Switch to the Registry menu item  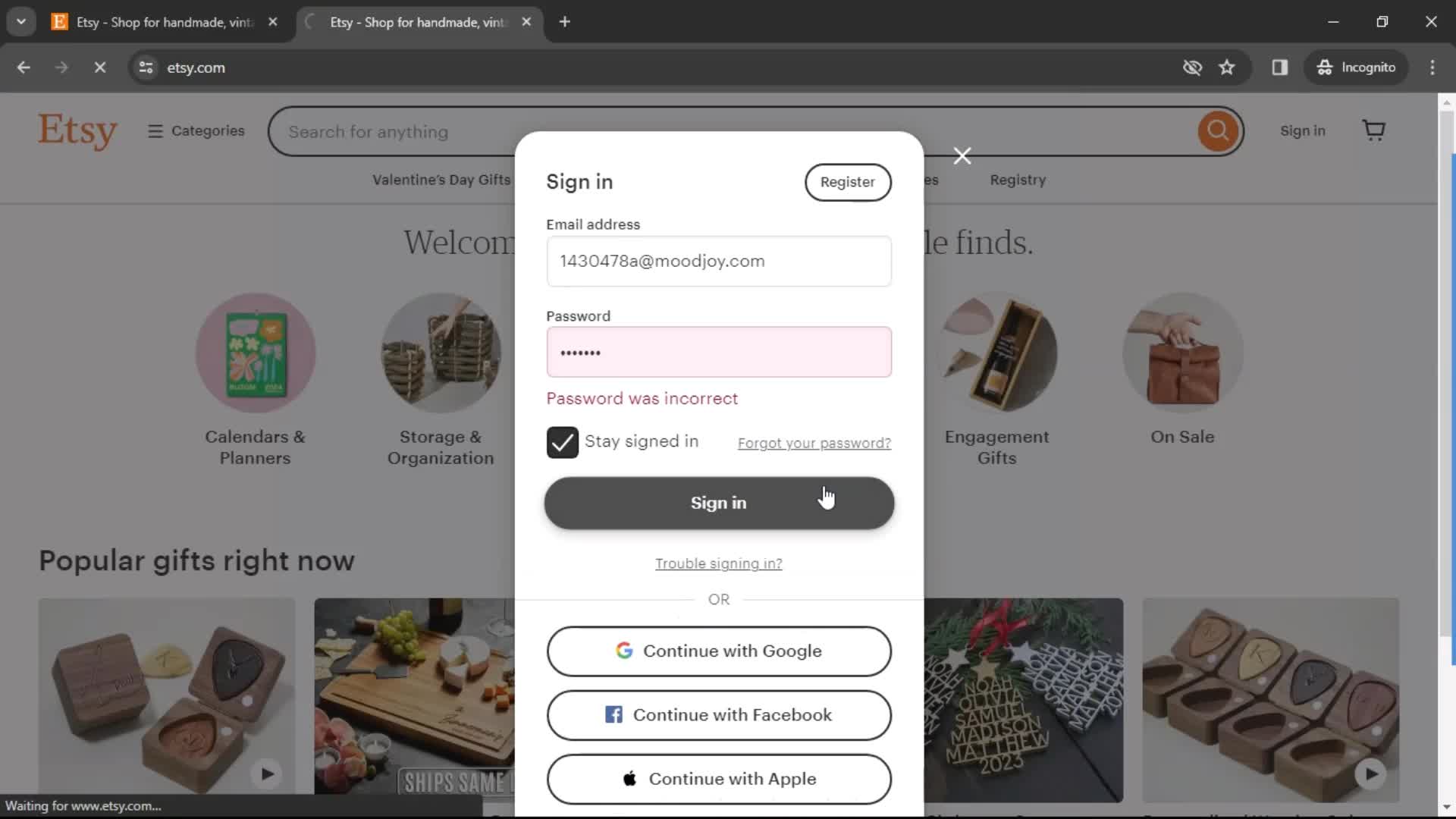[x=1018, y=180]
